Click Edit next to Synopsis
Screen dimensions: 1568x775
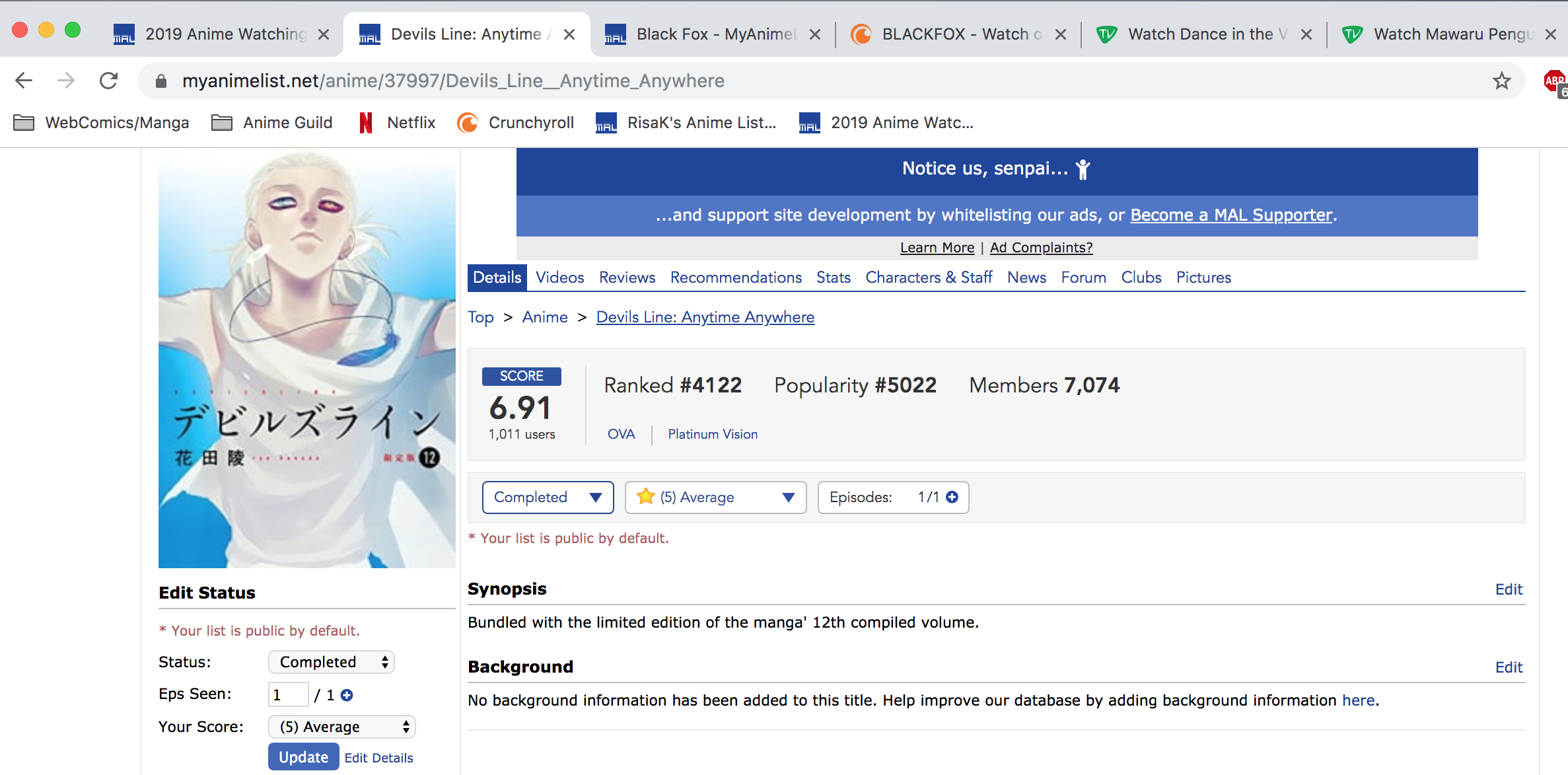tap(1509, 589)
